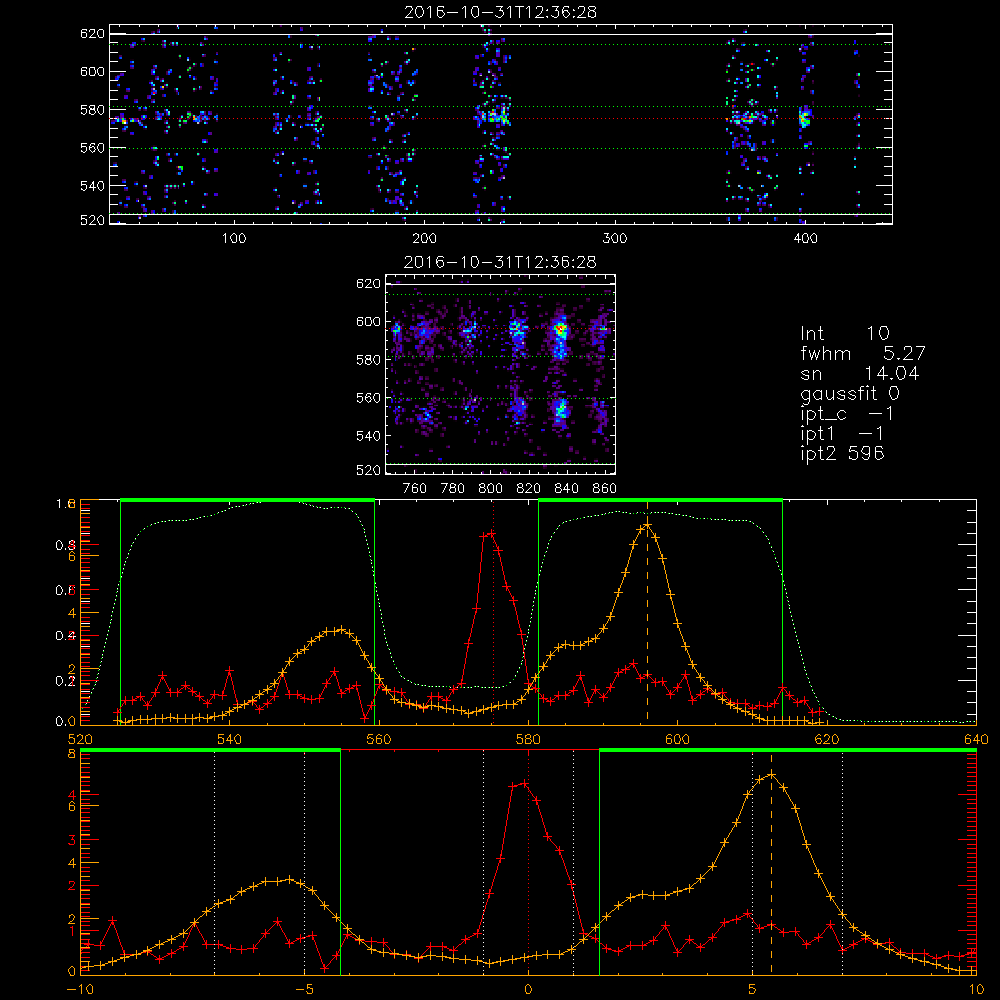Select the 'gaussfit 0' readout
1000x1000 pixels.
point(850,393)
